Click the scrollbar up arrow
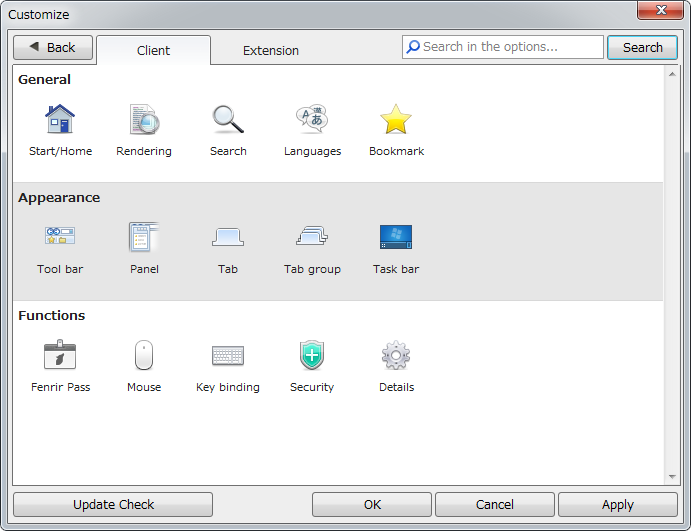Screen dimensions: 691x531 [672, 74]
